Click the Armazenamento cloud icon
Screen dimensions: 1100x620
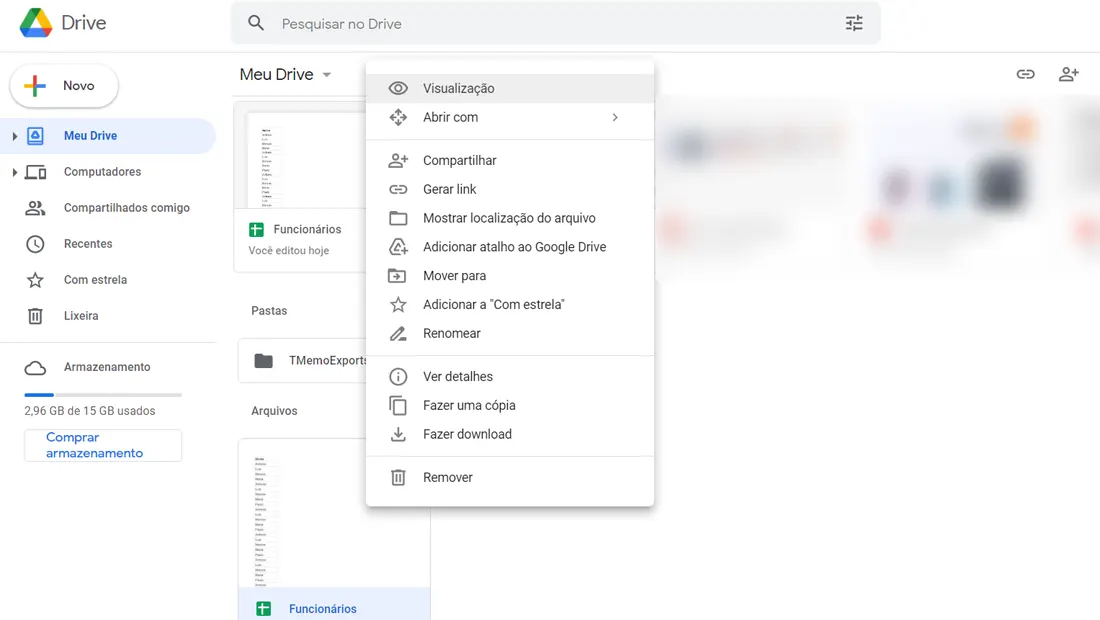tap(35, 368)
